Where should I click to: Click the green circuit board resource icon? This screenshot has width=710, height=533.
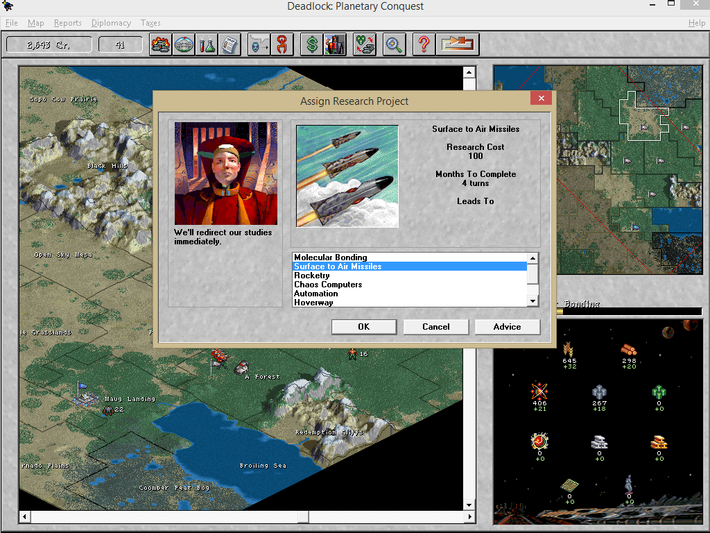(569, 486)
